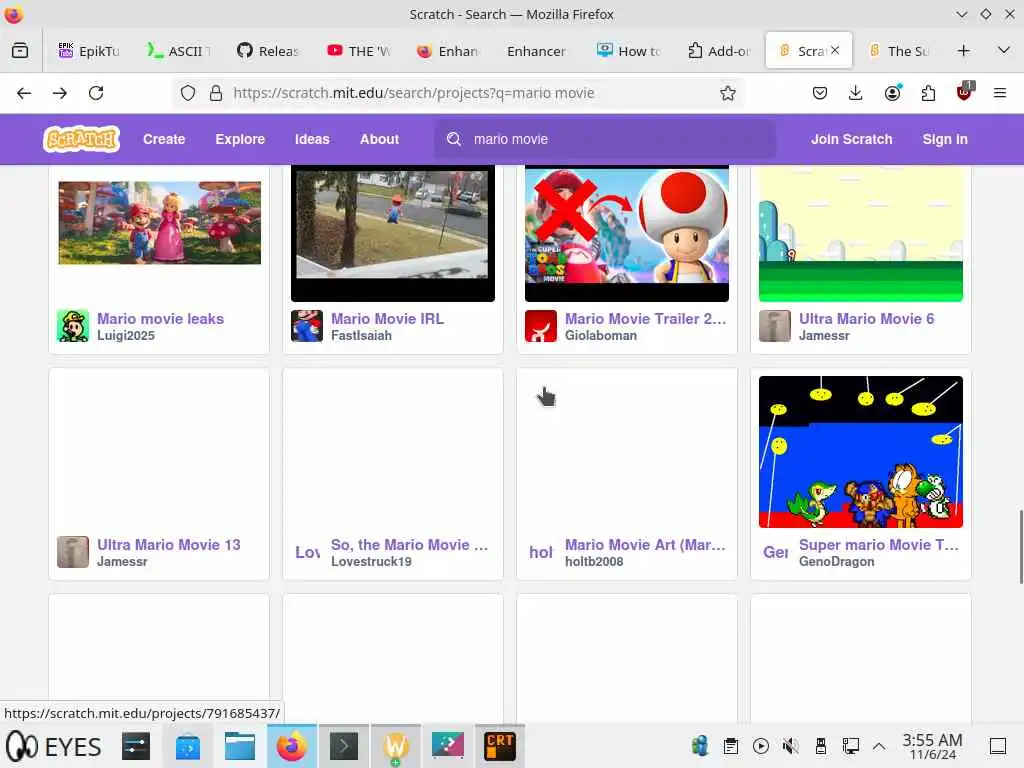Click FastIsaiah's Mario avatar icon
The image size is (1024, 768).
point(307,326)
